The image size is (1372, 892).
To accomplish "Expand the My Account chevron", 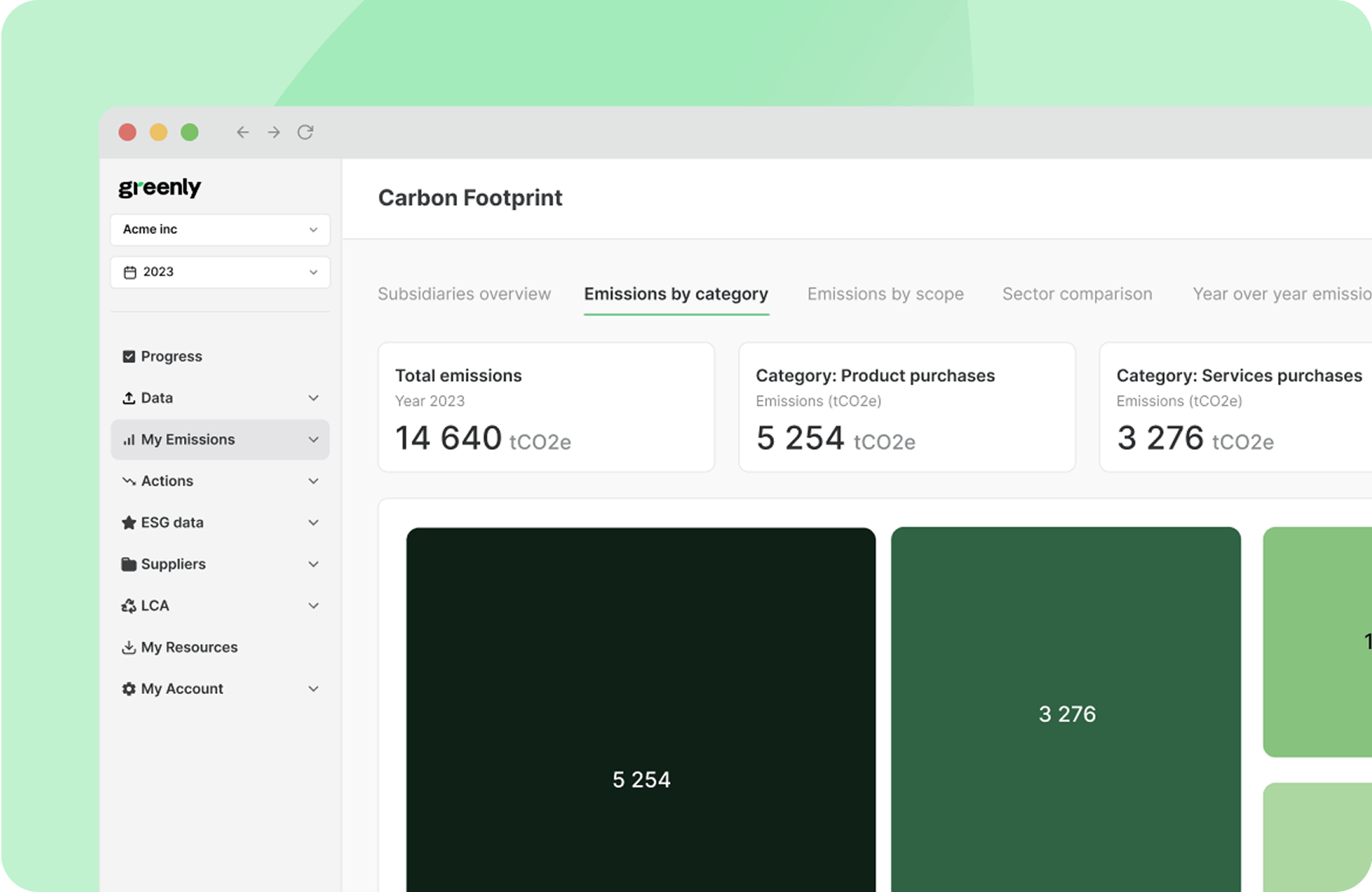I will point(313,689).
